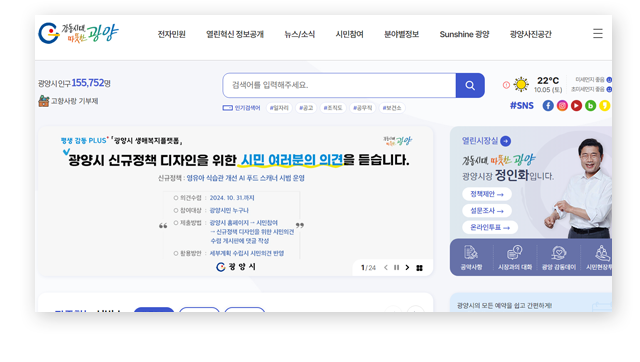
Task: Open the green Naver blog icon
Action: click(590, 106)
